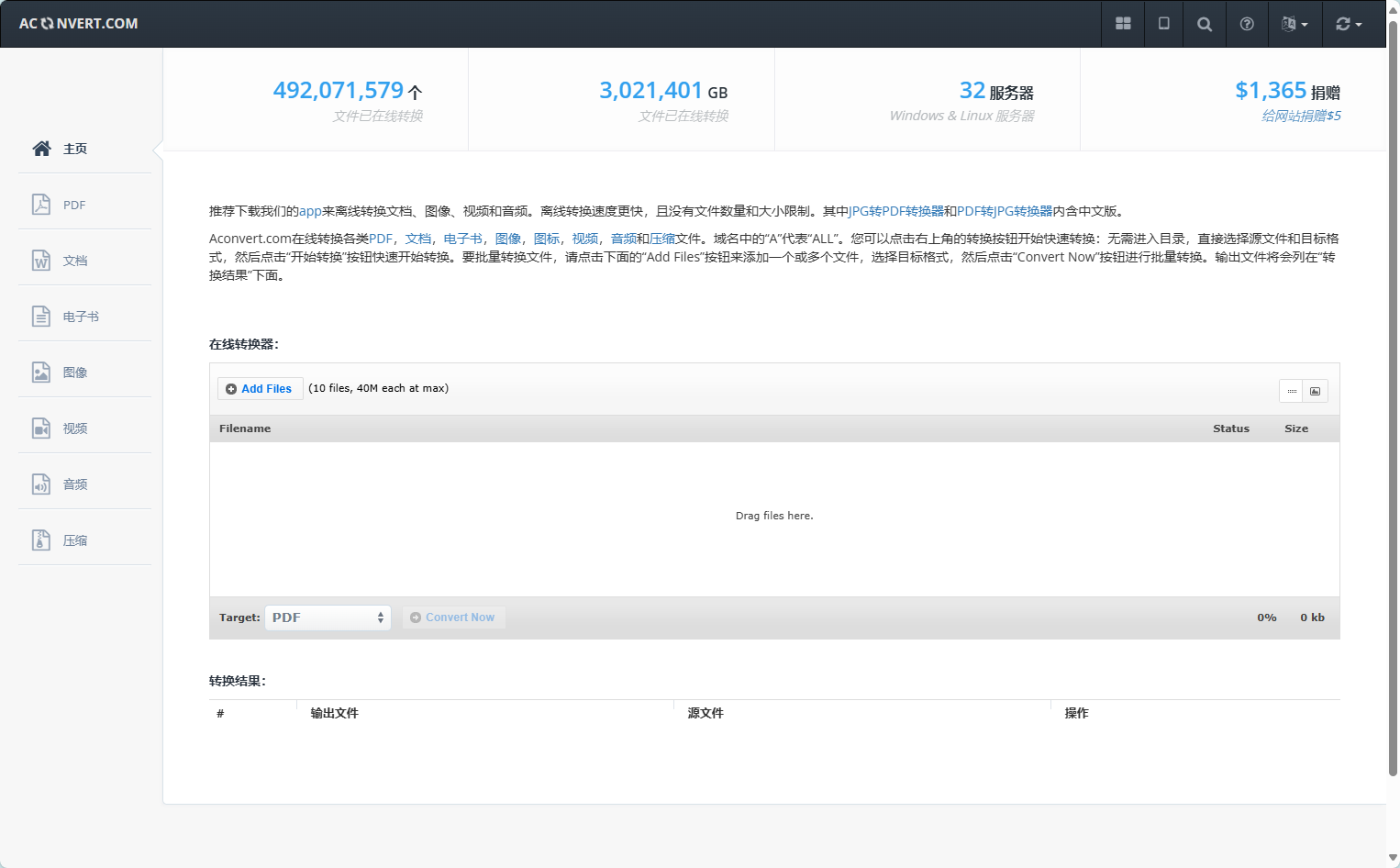
Task: Click the $1,365 捐赠 donation amount
Action: 1287,91
